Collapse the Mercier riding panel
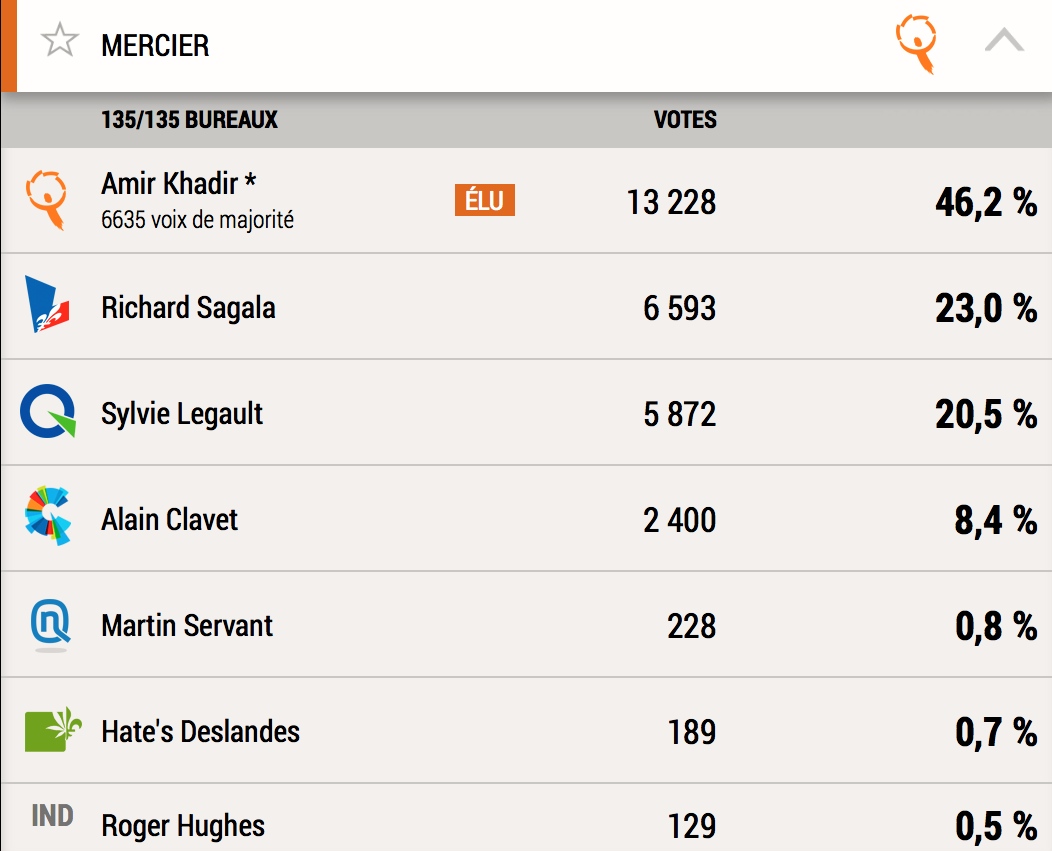Screen dimensions: 1052x851 click(x=1004, y=41)
